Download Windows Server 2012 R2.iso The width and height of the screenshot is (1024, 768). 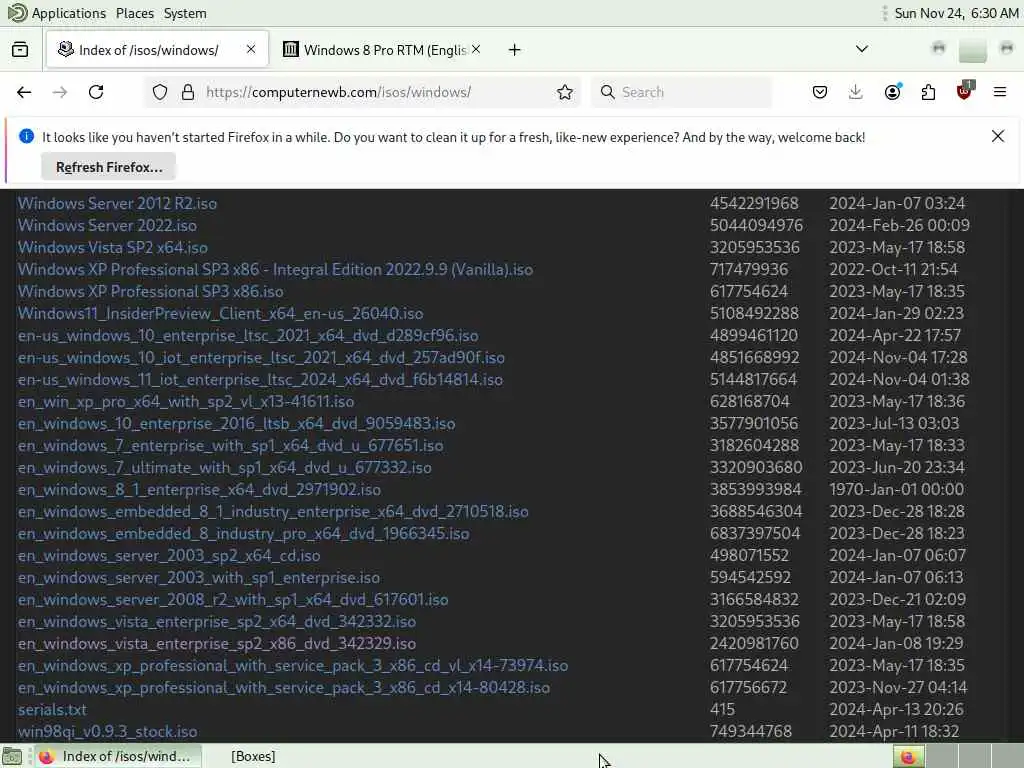point(117,203)
